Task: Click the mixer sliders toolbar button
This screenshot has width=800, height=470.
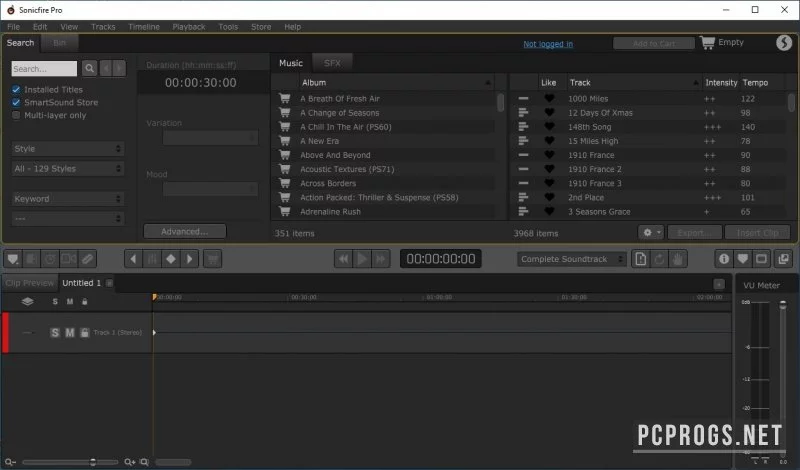Action: tap(152, 259)
